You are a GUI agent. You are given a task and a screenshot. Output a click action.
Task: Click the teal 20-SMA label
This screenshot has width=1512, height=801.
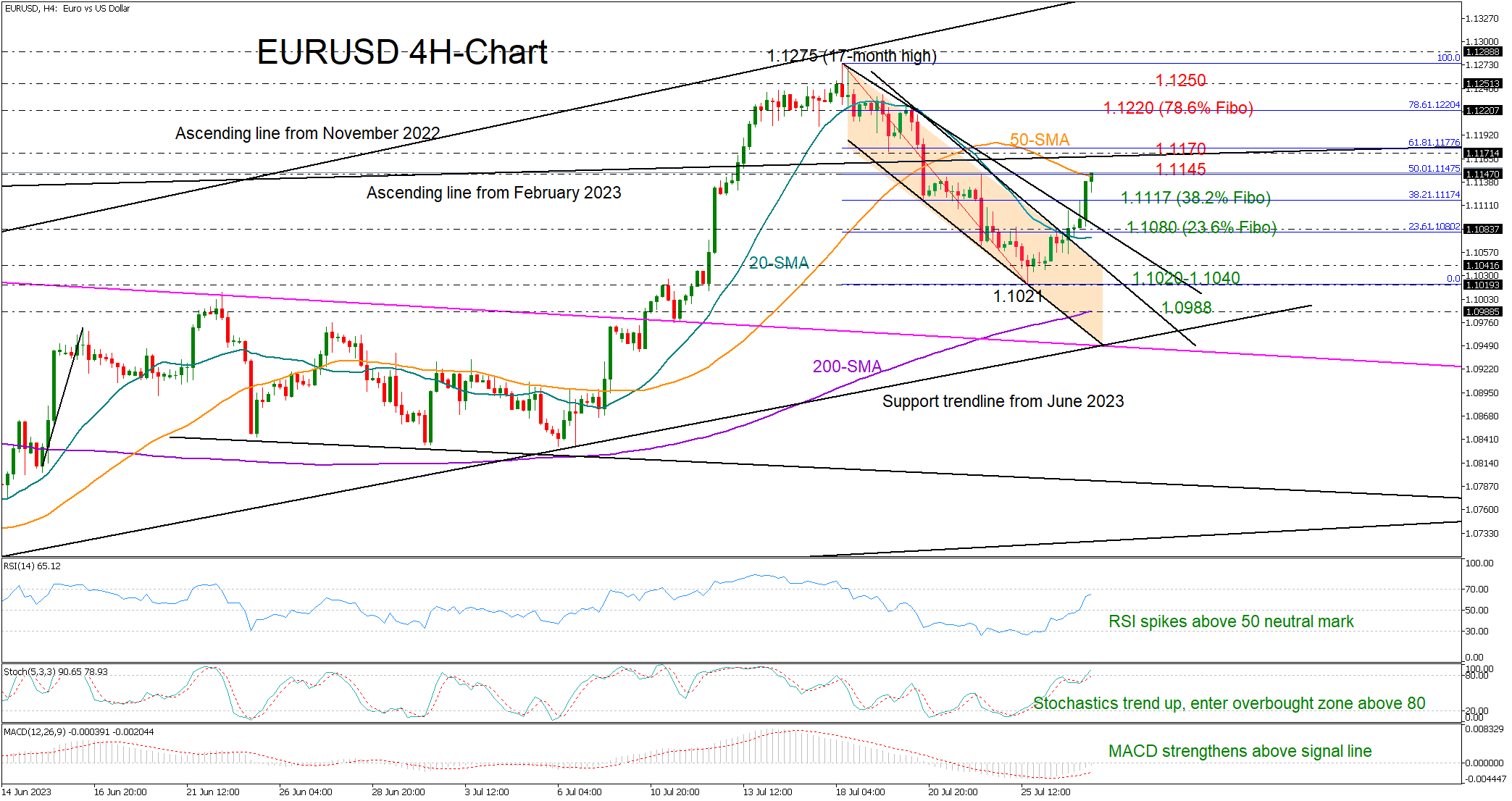tap(778, 263)
